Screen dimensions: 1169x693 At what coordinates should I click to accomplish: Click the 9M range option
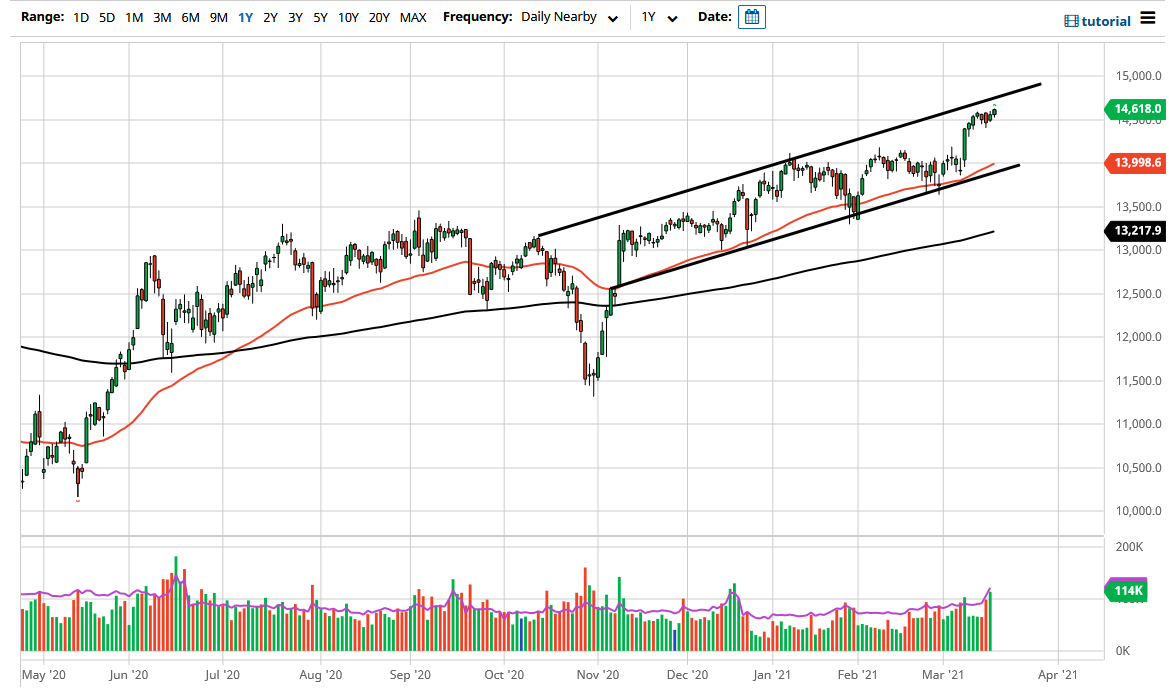pyautogui.click(x=218, y=17)
